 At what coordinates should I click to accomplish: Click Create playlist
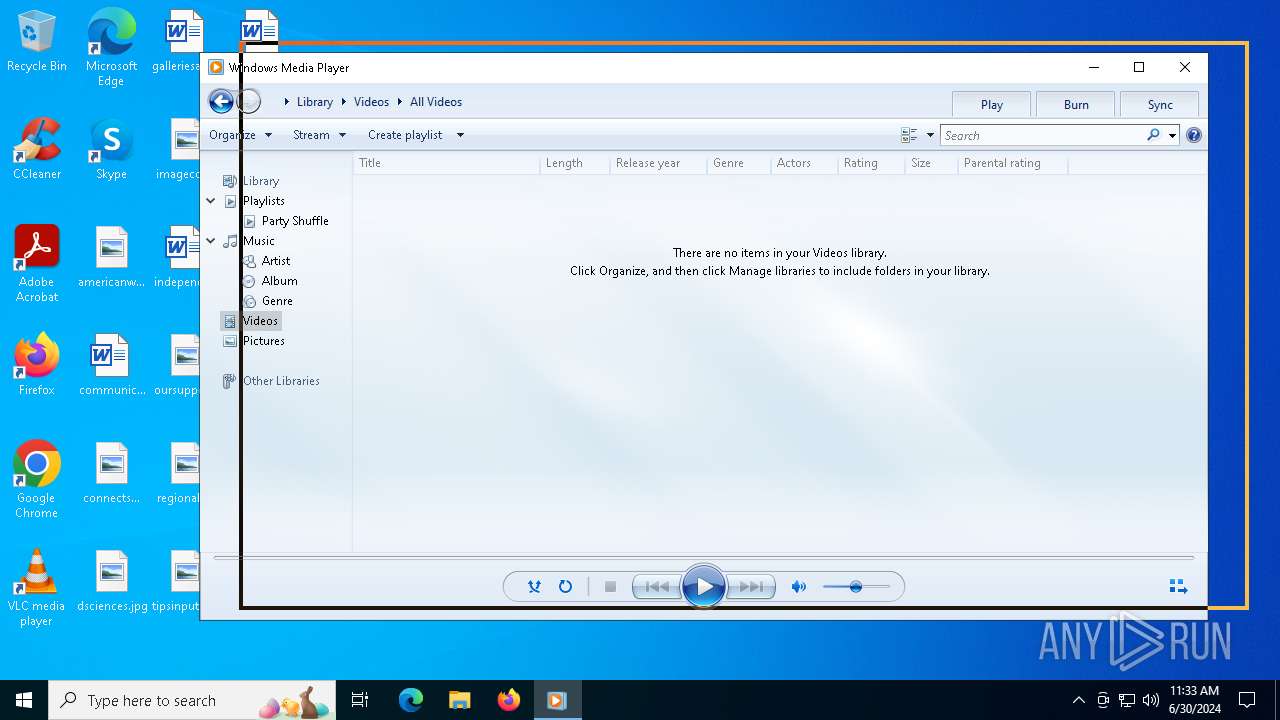(405, 135)
